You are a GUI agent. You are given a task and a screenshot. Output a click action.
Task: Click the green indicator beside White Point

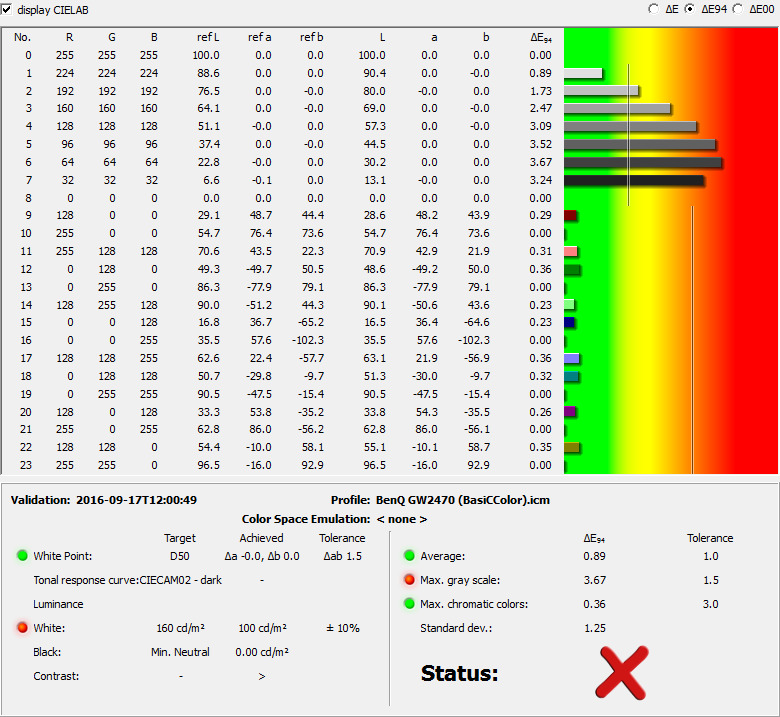[x=22, y=555]
